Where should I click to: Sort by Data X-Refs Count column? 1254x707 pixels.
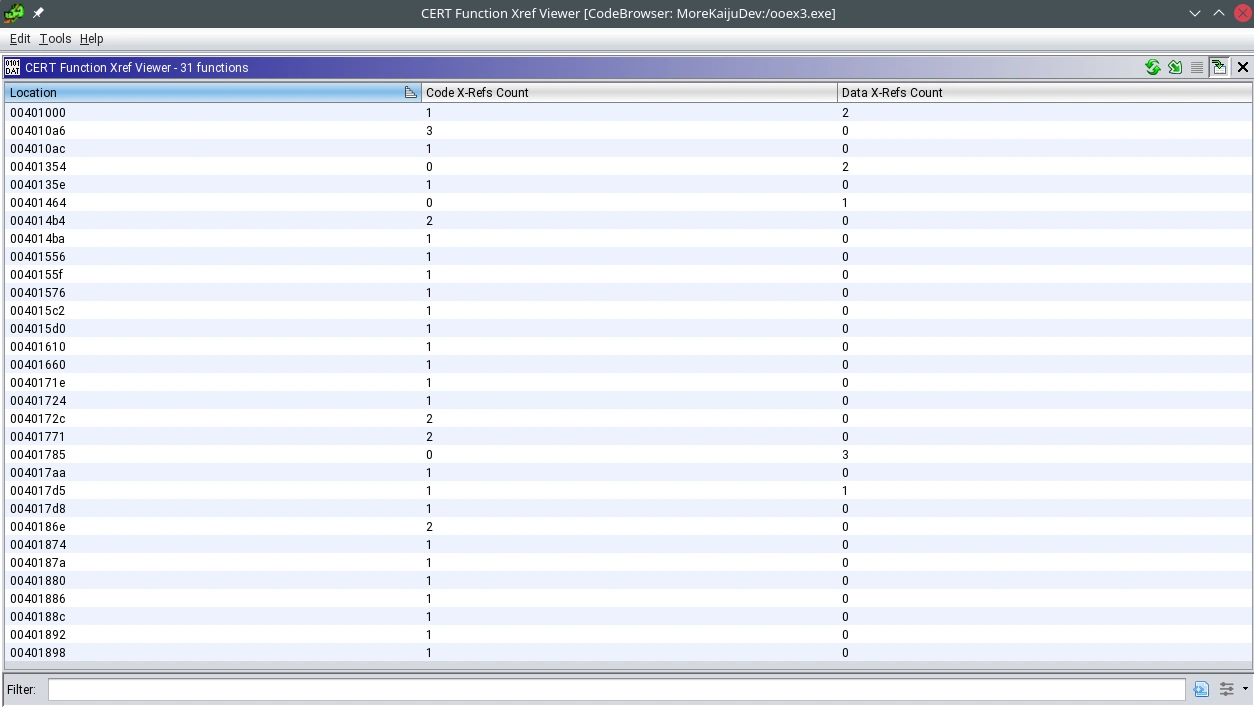[1044, 92]
